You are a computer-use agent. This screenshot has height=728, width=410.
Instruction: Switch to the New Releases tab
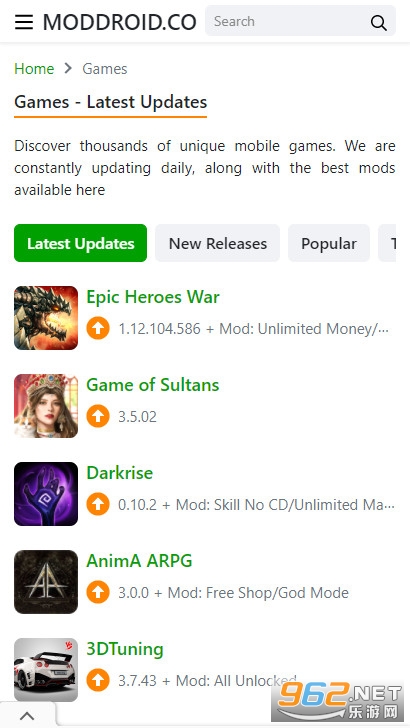[x=217, y=243]
